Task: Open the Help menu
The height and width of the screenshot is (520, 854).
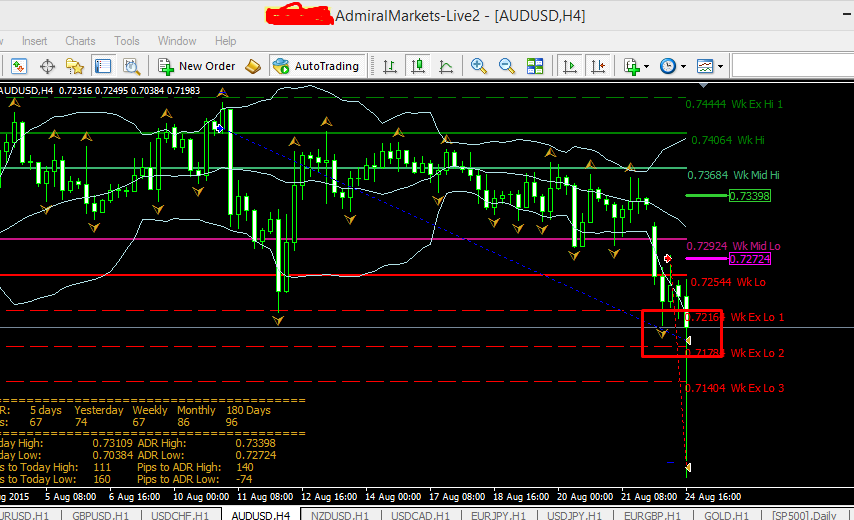Action: [x=225, y=41]
